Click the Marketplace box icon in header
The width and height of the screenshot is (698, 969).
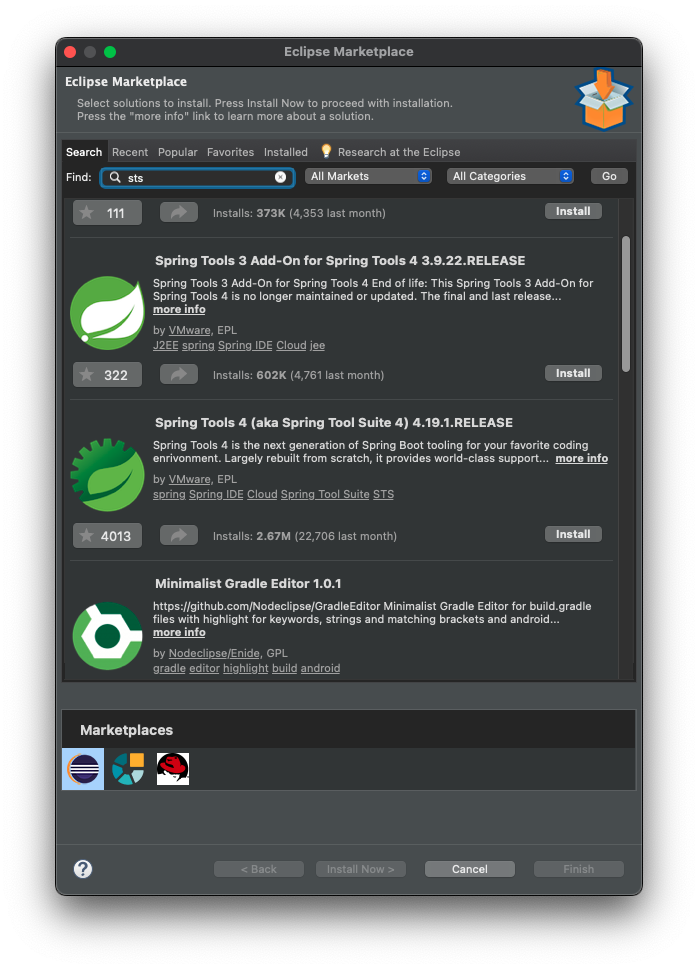click(x=603, y=99)
